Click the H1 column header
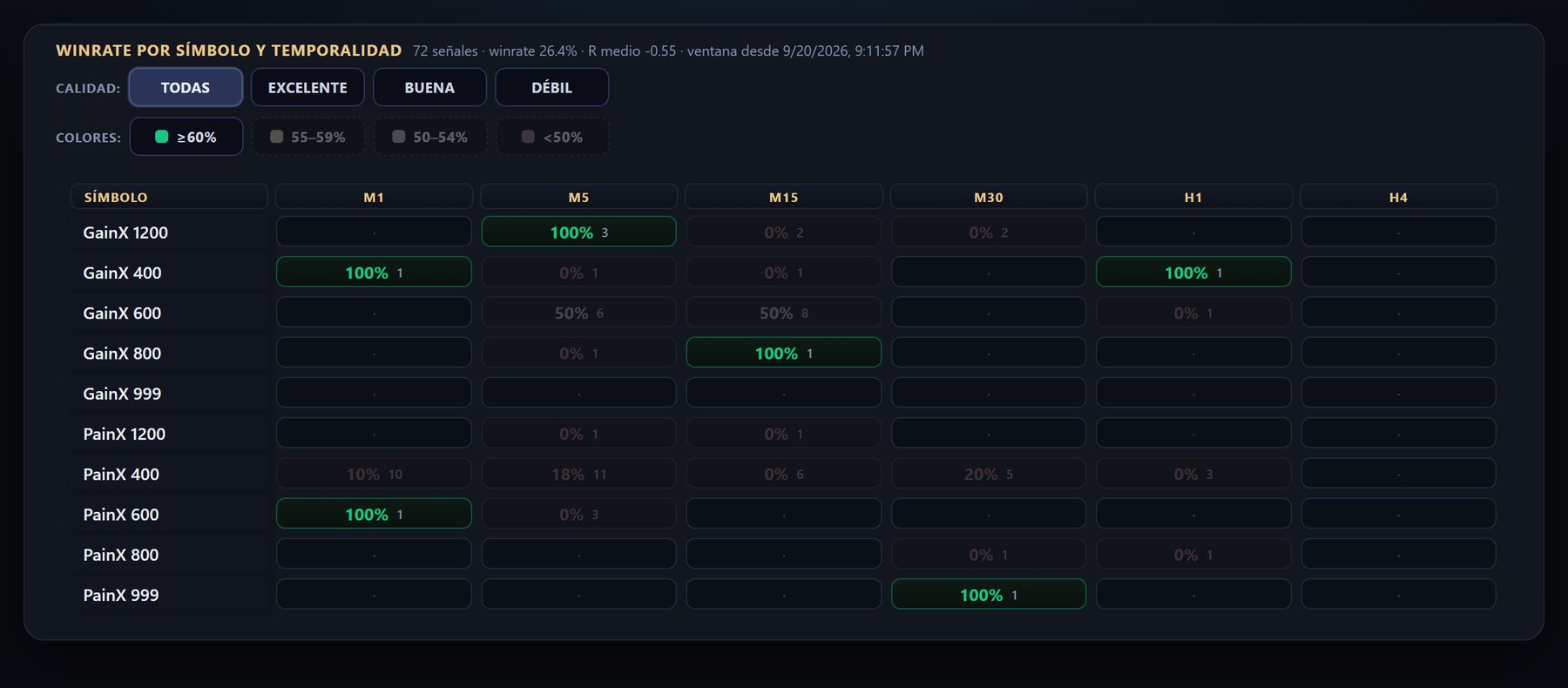Image resolution: width=1568 pixels, height=688 pixels. pos(1193,197)
